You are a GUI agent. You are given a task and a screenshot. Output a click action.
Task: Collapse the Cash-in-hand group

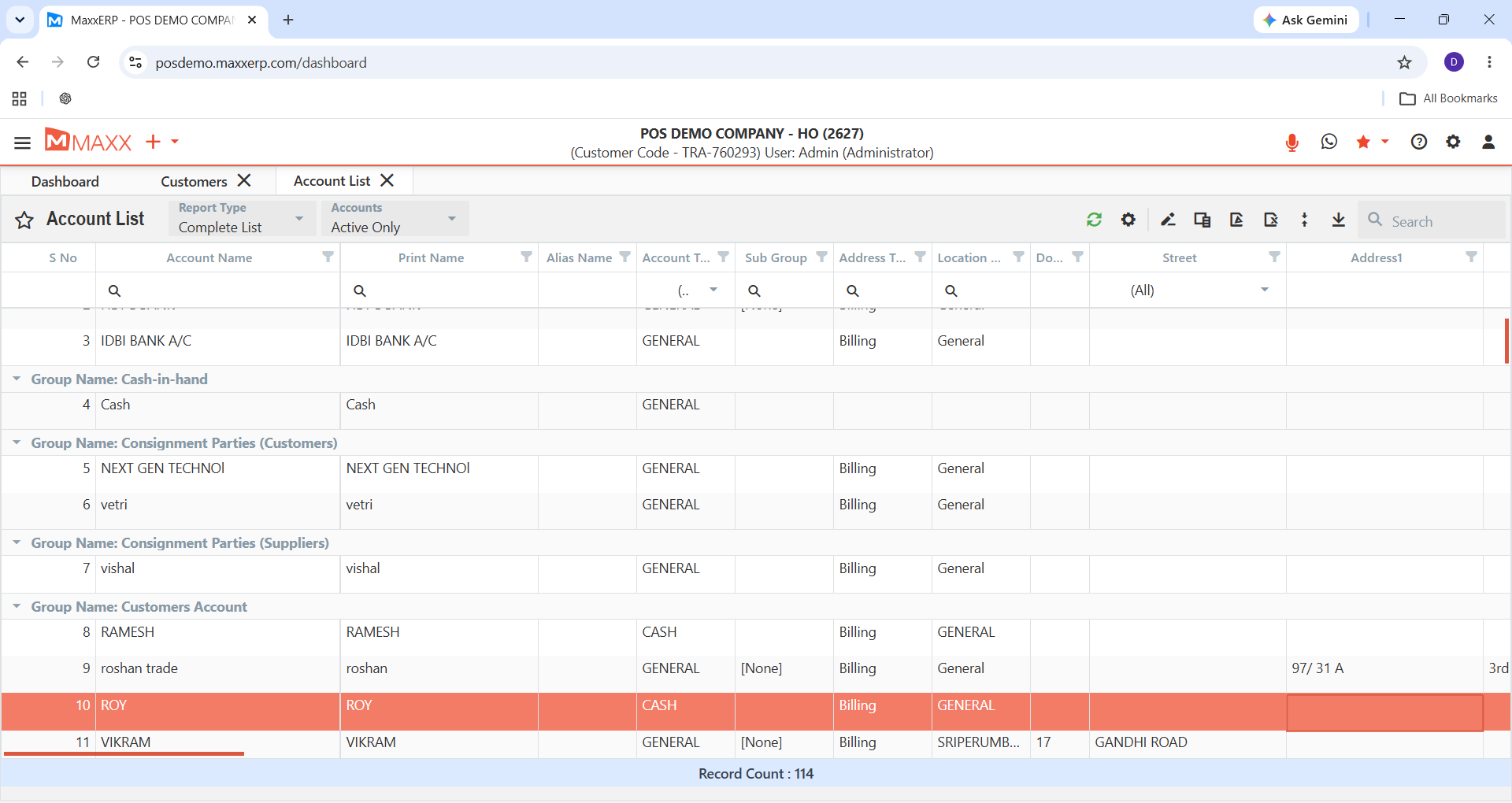17,379
